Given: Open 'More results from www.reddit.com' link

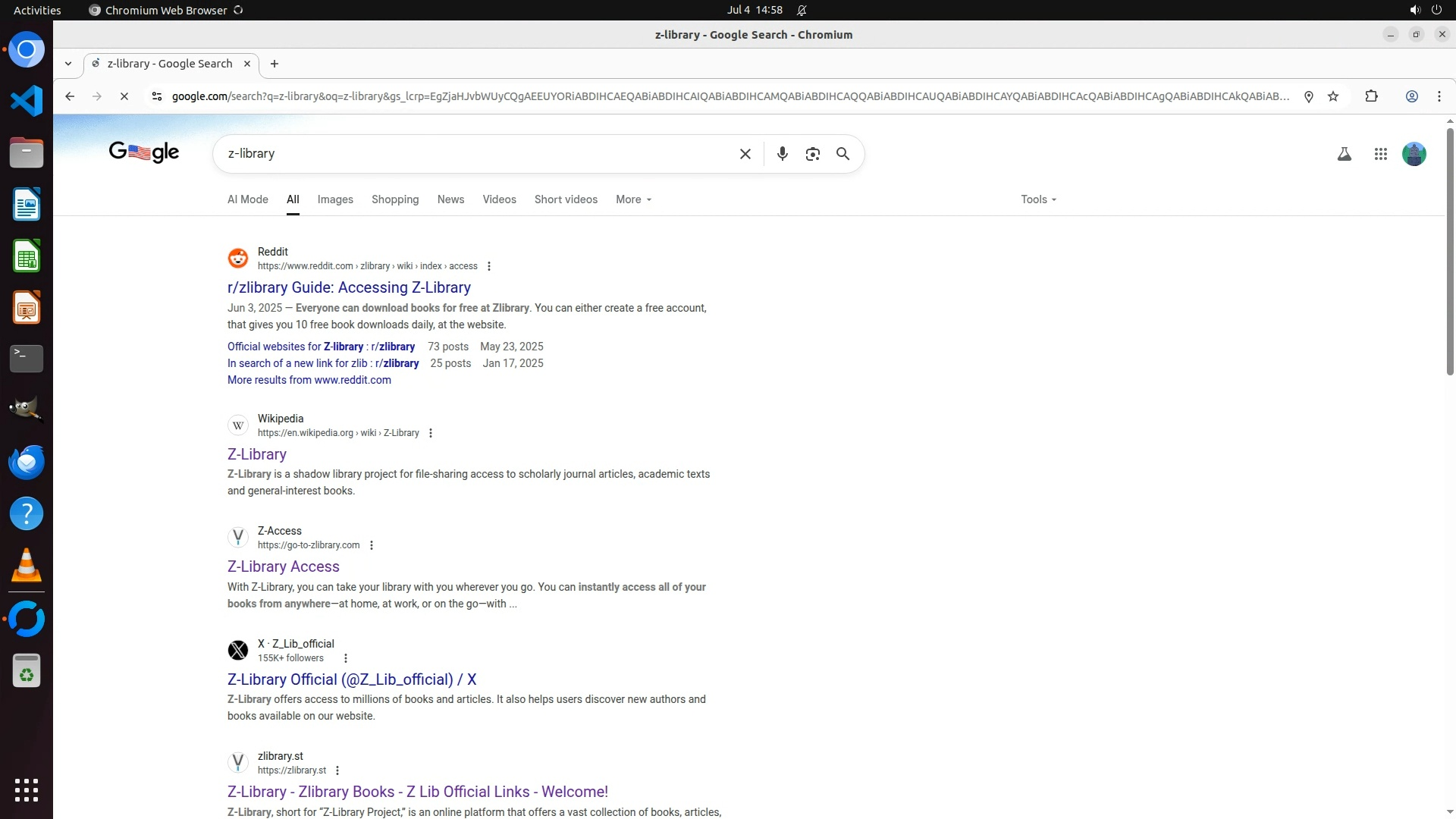Looking at the screenshot, I should pos(309,380).
